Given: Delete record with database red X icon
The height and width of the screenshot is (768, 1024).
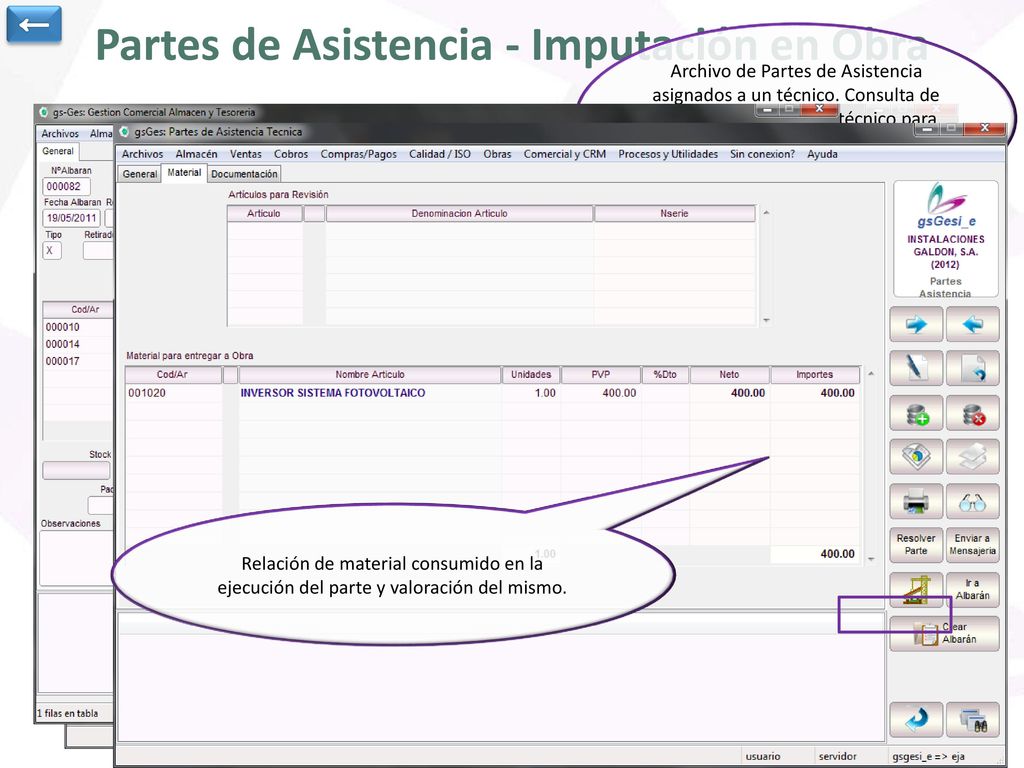Looking at the screenshot, I should coord(972,413).
